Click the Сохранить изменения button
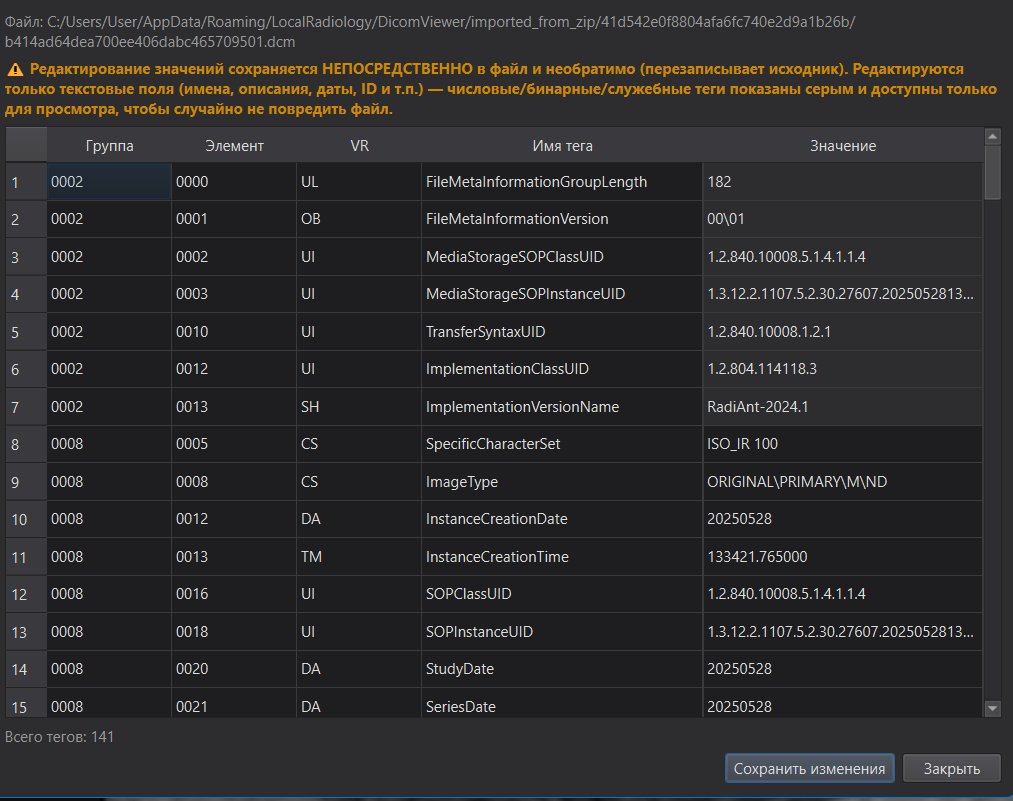Viewport: 1013px width, 801px height. [809, 769]
